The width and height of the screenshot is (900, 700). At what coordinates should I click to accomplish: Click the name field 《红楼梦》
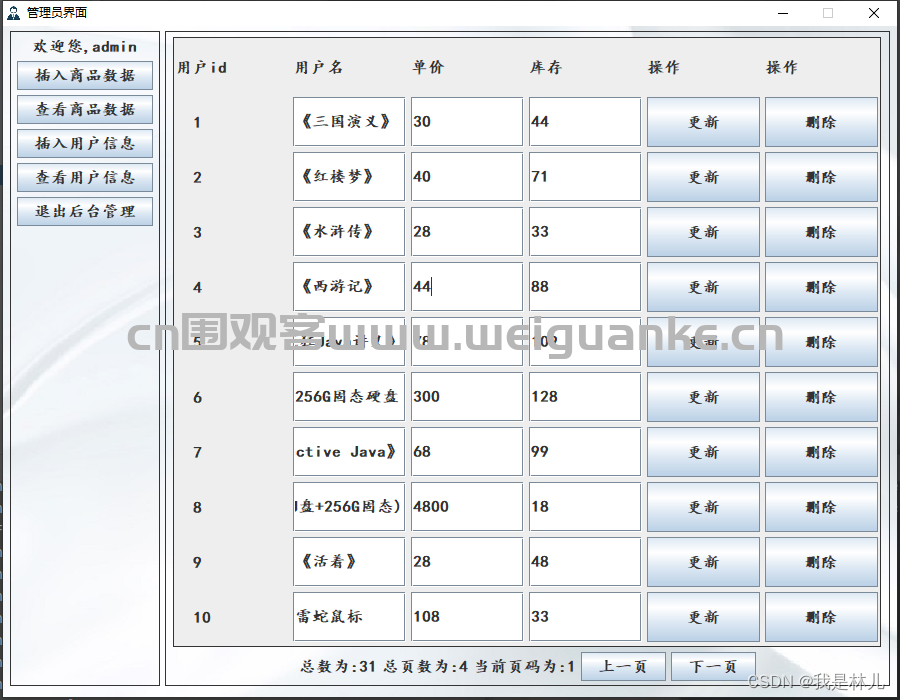point(349,177)
